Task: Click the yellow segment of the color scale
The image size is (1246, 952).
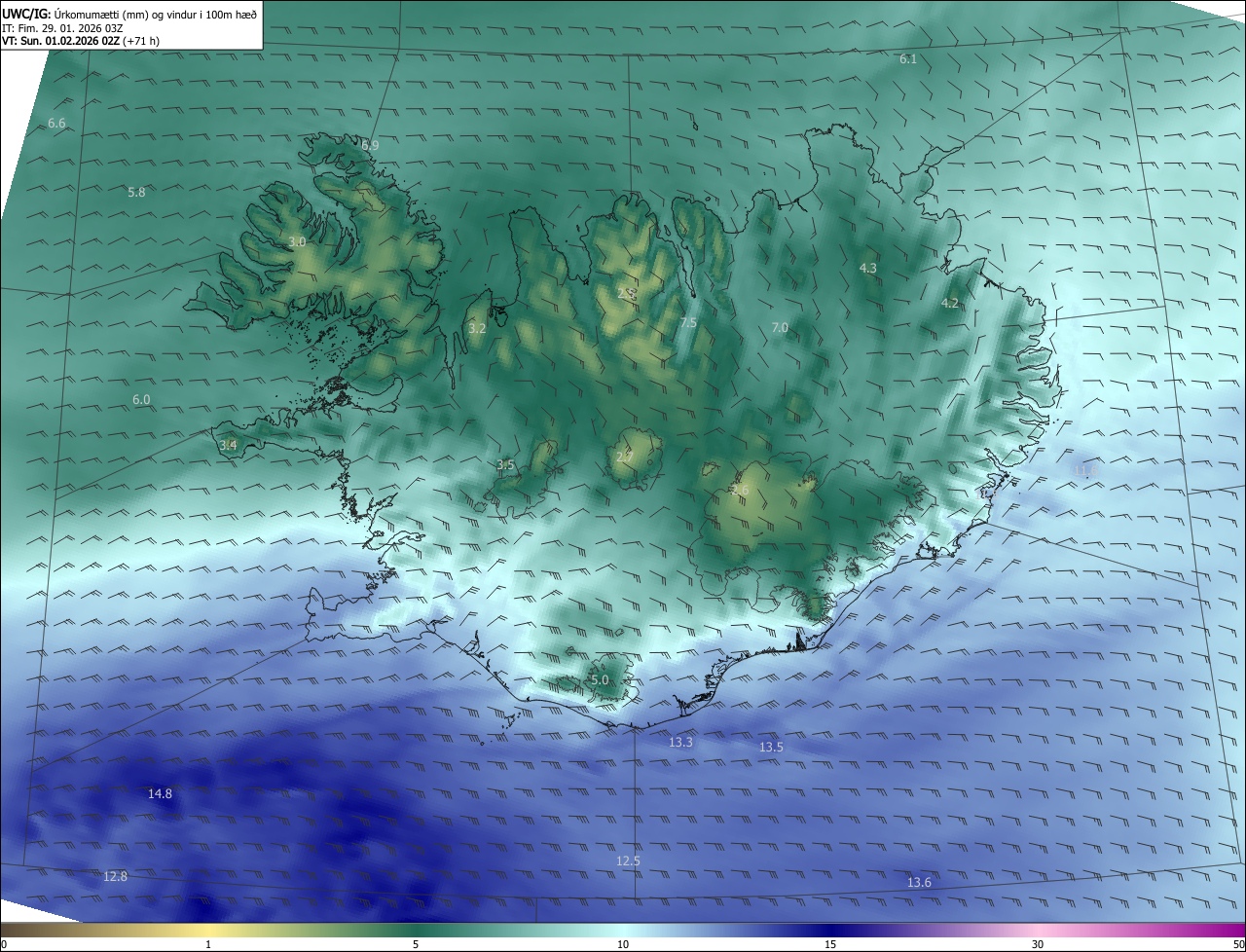Action: coord(209,931)
